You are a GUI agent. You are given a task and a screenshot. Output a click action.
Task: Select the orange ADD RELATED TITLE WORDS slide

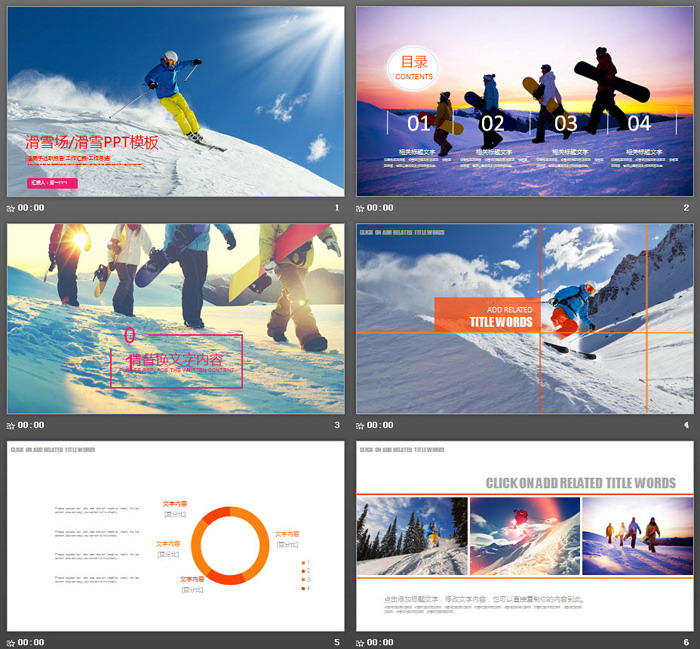(x=524, y=318)
